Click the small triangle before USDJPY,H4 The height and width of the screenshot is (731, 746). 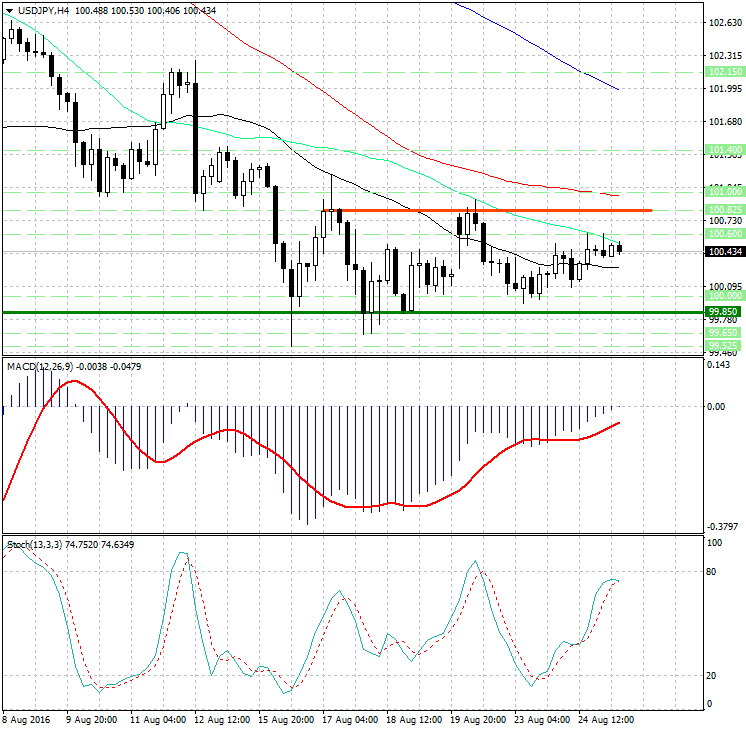coord(8,10)
